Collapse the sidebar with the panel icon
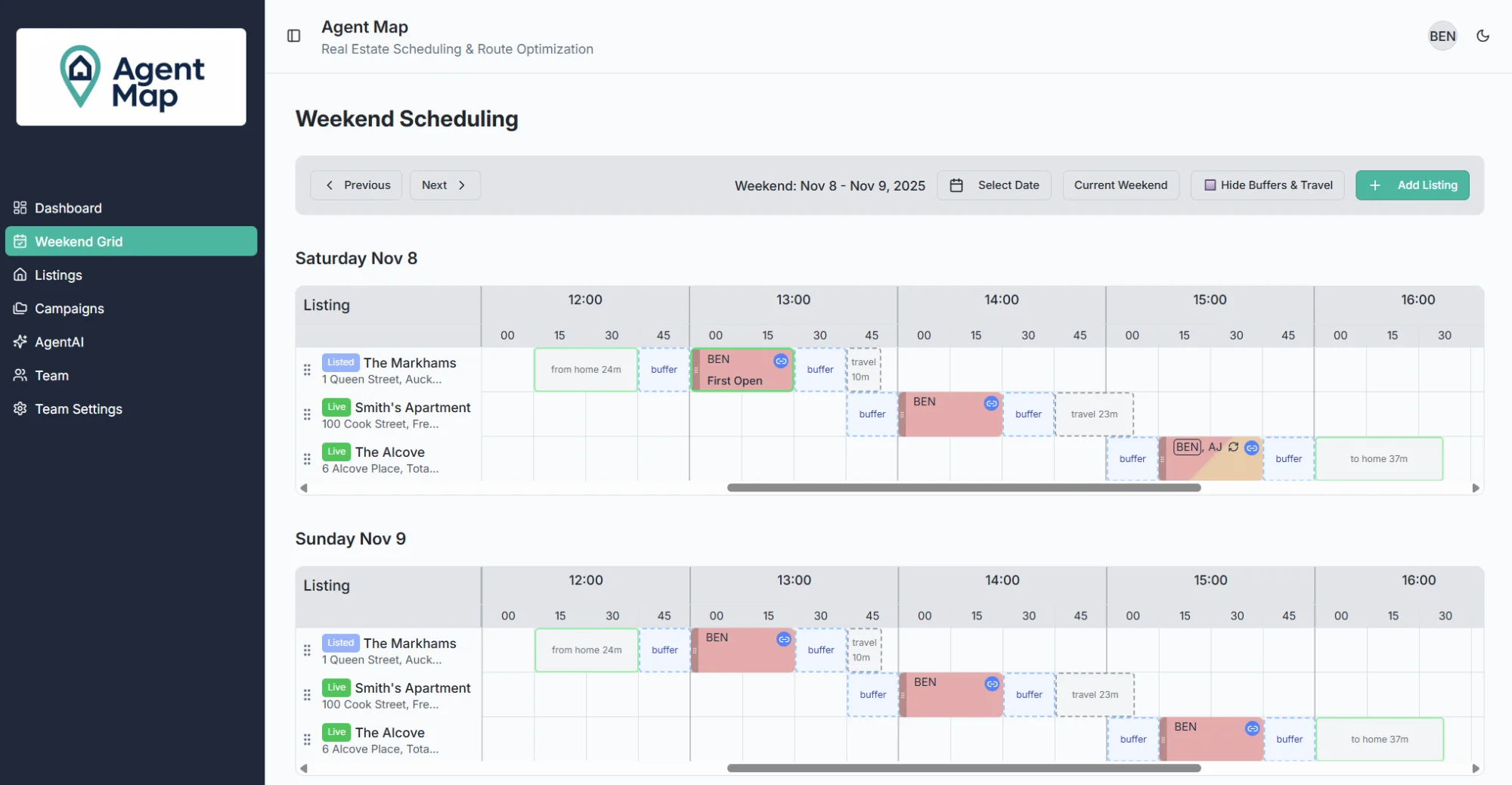1512x785 pixels. (x=293, y=36)
